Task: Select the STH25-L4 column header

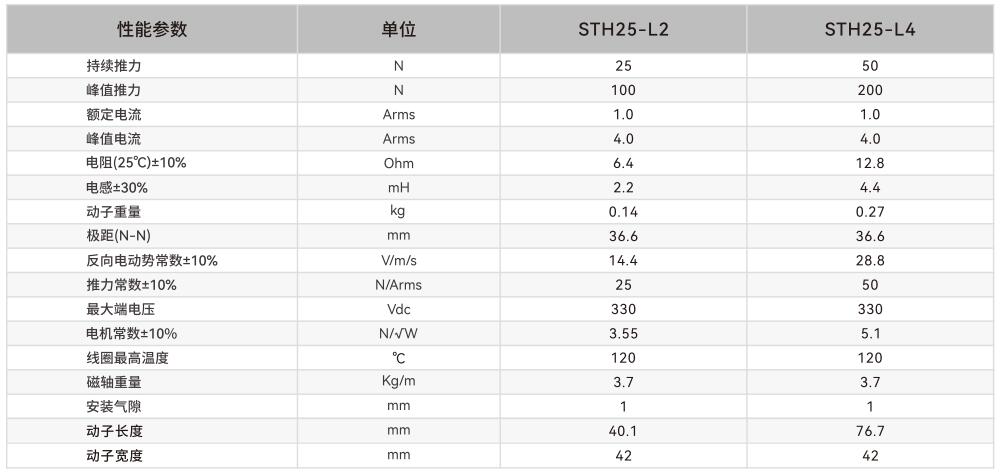Action: pos(870,29)
